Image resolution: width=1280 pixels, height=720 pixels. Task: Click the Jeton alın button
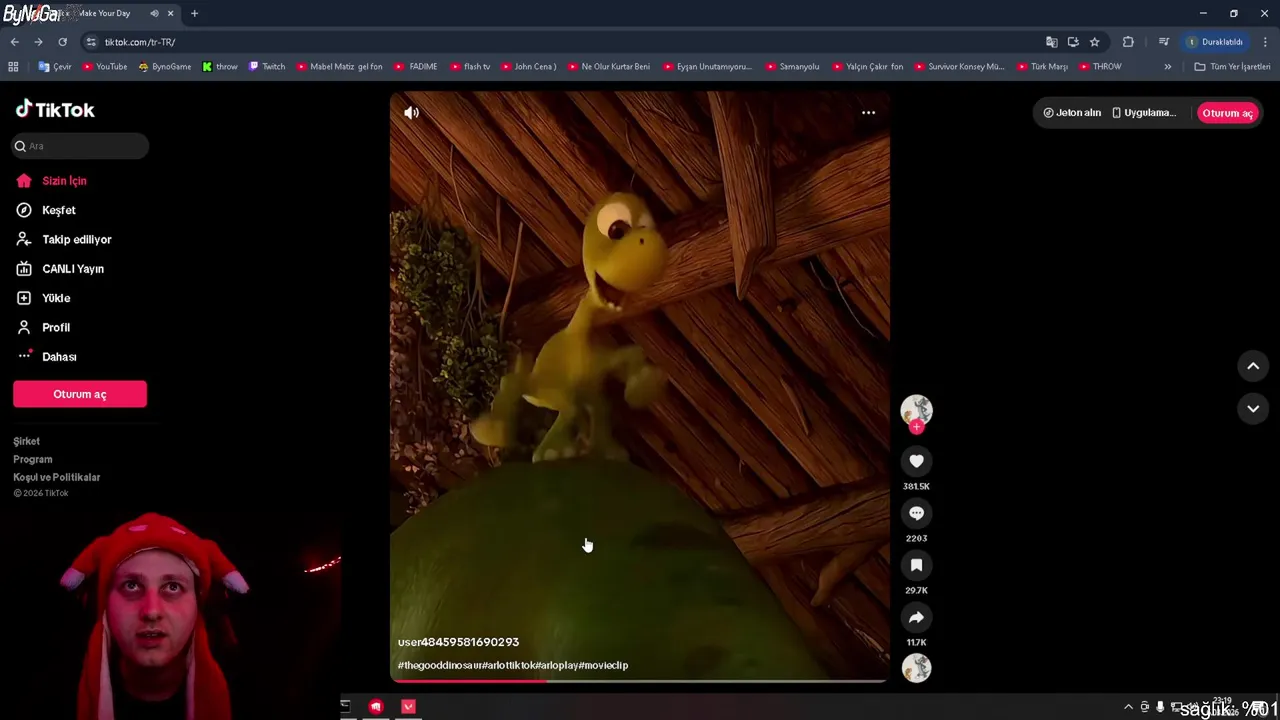1072,113
